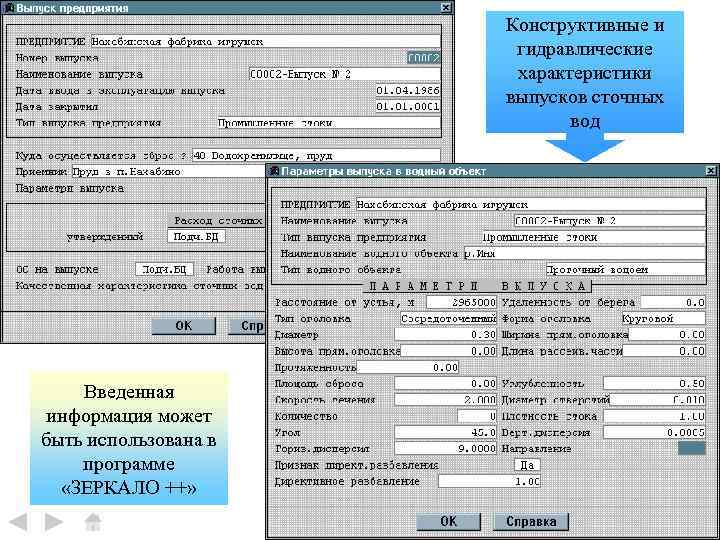Open Тип водного объекта field
This screenshot has width=720, height=540.
pyautogui.click(x=625, y=270)
